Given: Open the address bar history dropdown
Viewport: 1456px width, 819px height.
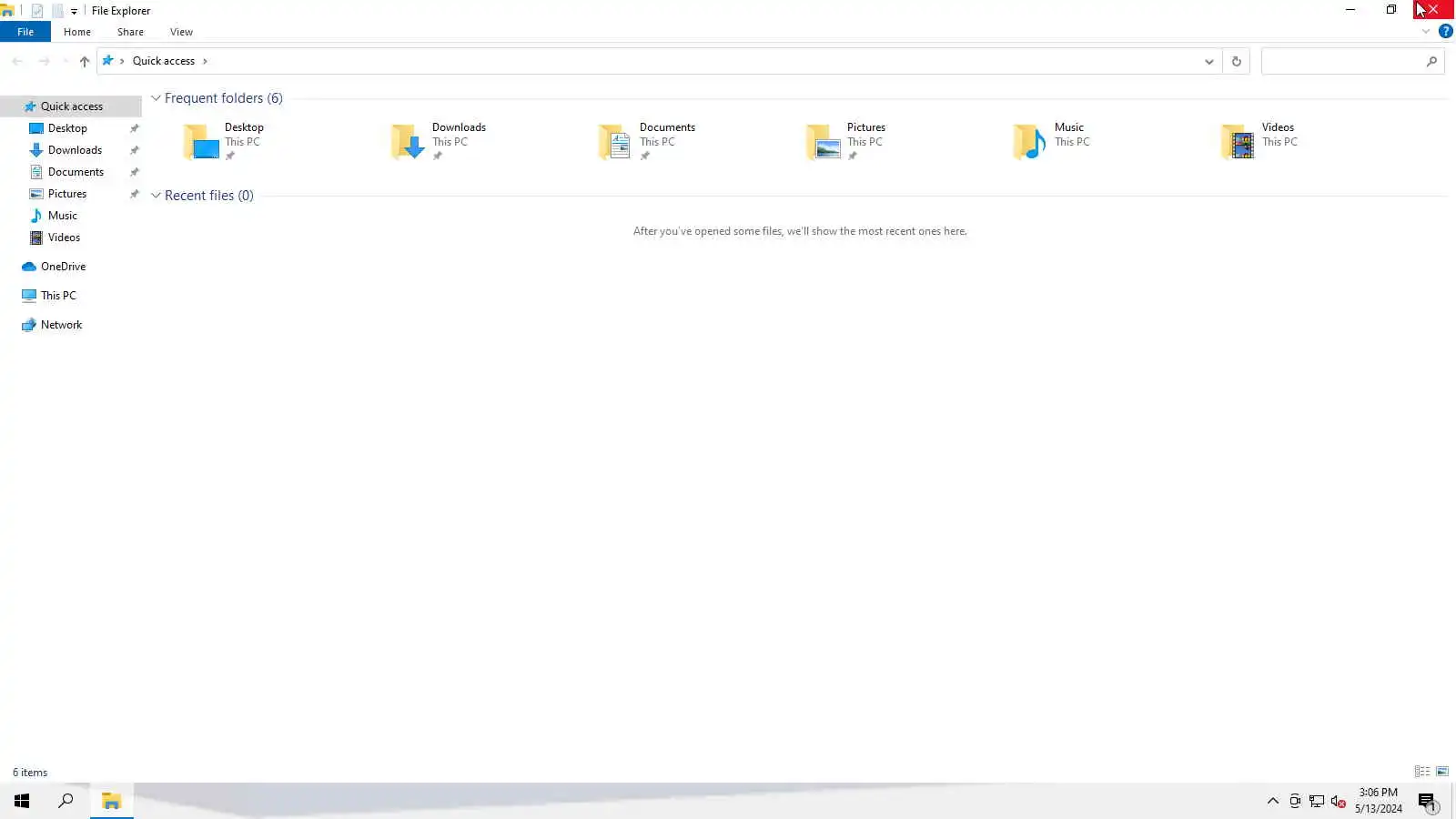Looking at the screenshot, I should coord(1209,61).
